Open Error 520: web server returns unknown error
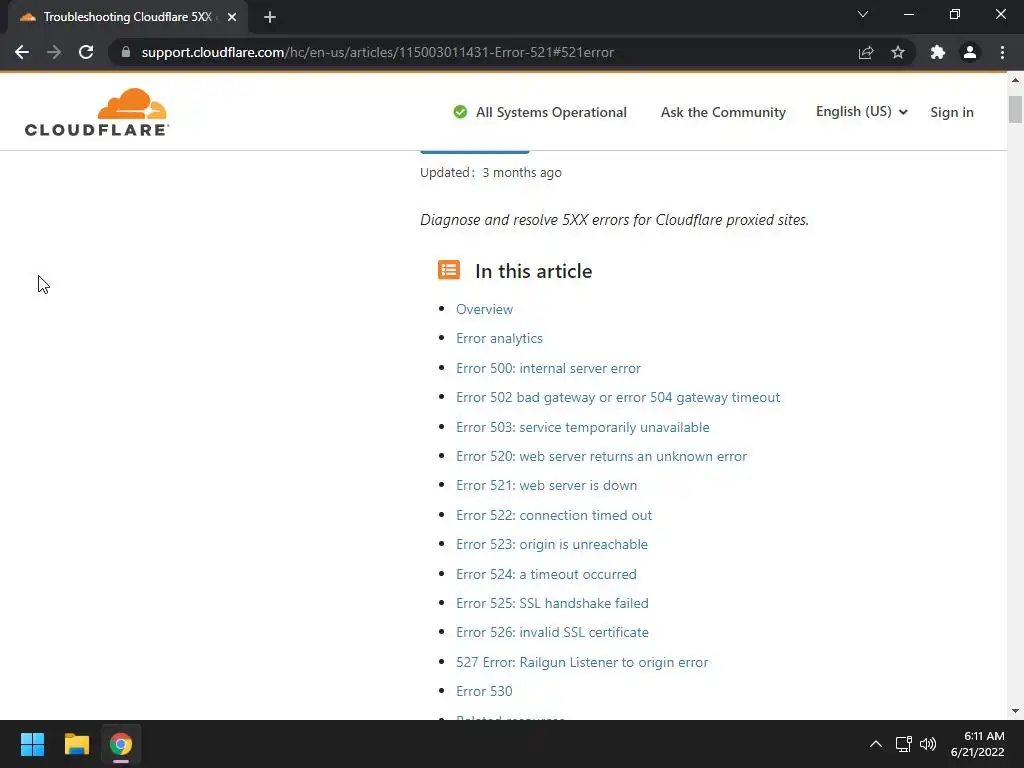Screen dimensions: 1024x768 coord(601,456)
